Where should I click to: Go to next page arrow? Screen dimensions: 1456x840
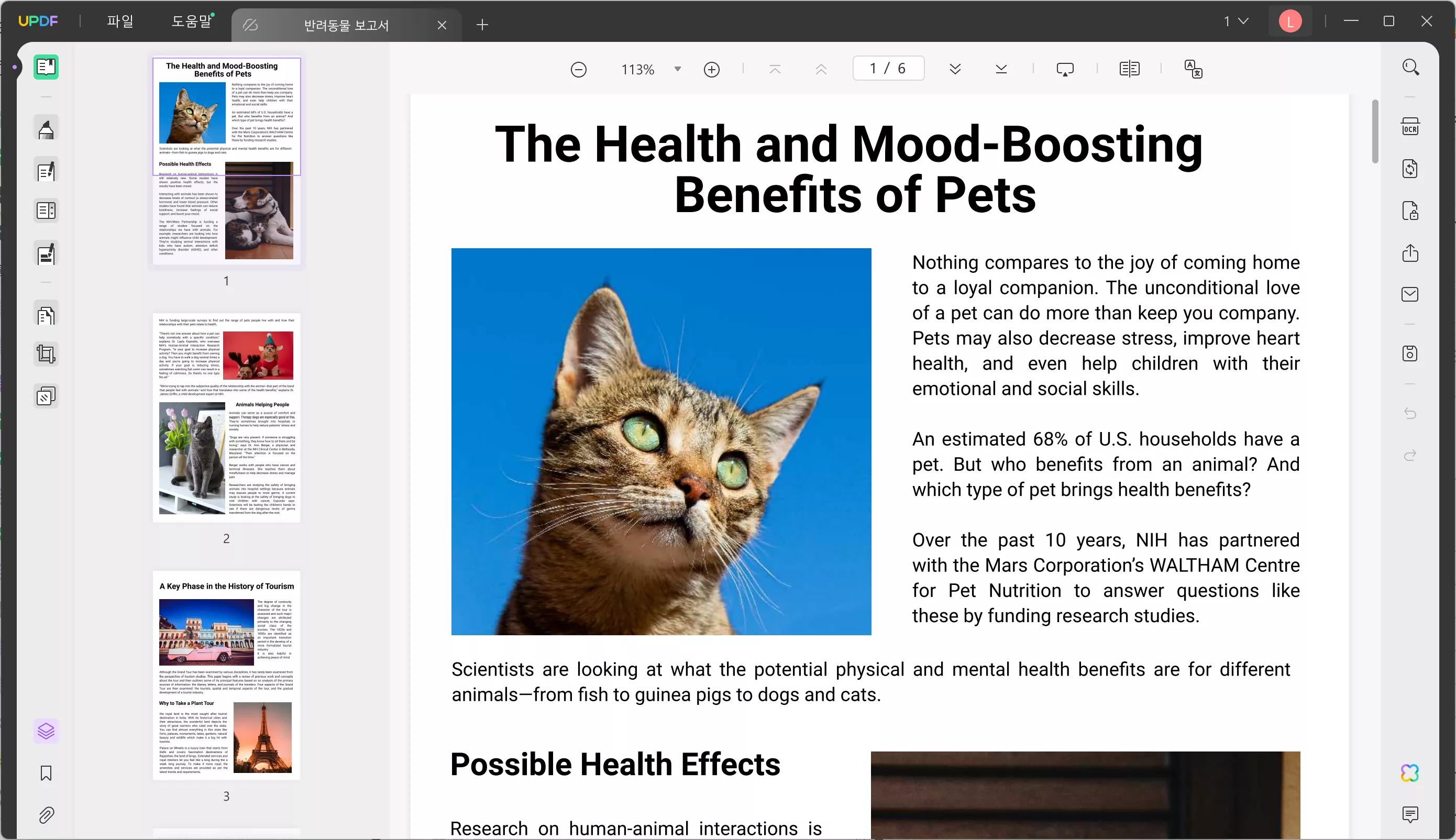coord(955,69)
